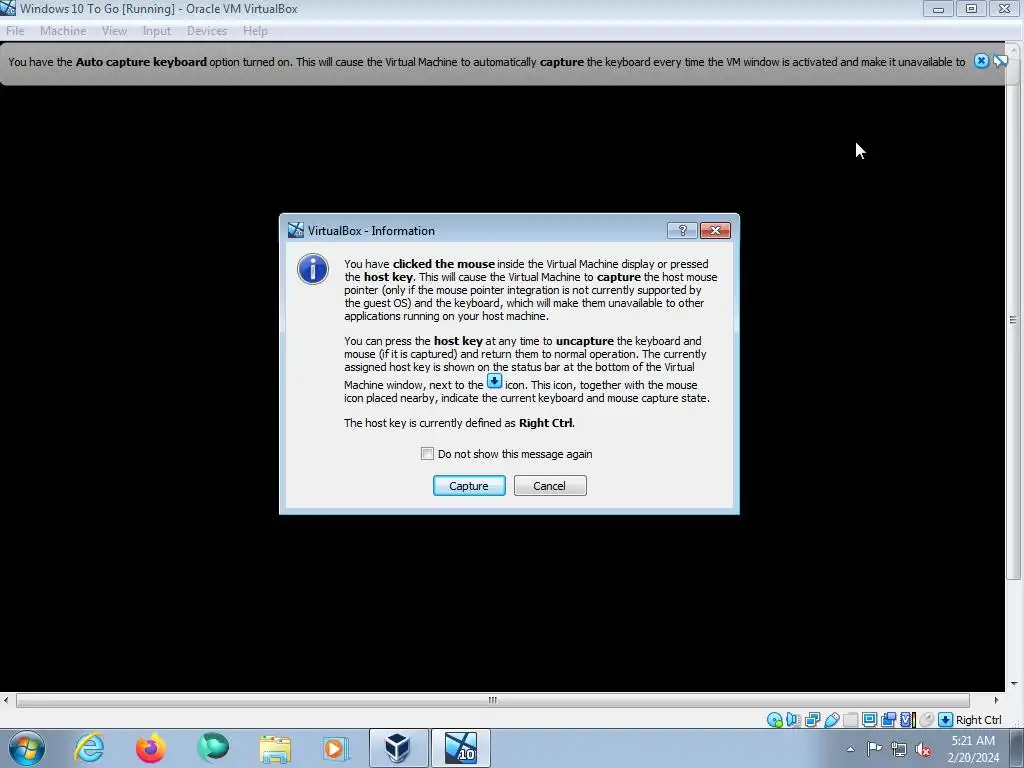Click the mouse integration status icon
Viewport: 1024px width, 768px height.
point(926,720)
